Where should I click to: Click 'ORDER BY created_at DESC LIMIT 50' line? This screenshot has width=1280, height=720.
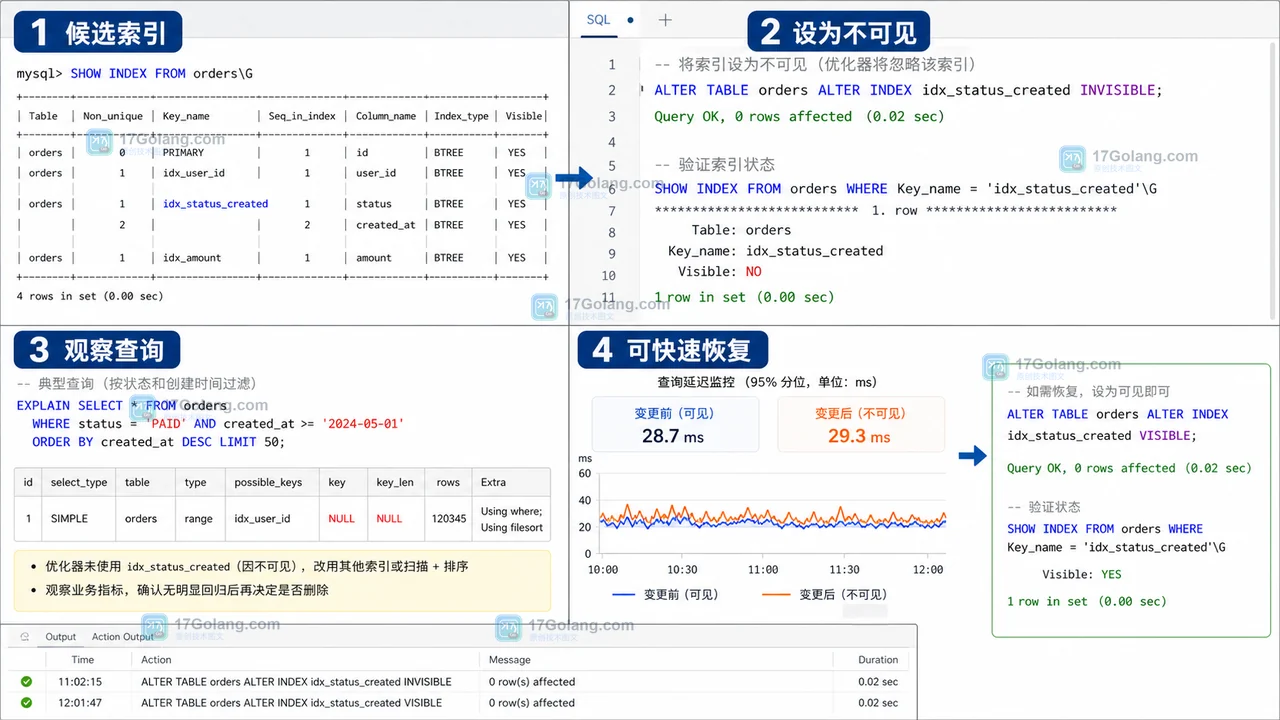coord(158,442)
